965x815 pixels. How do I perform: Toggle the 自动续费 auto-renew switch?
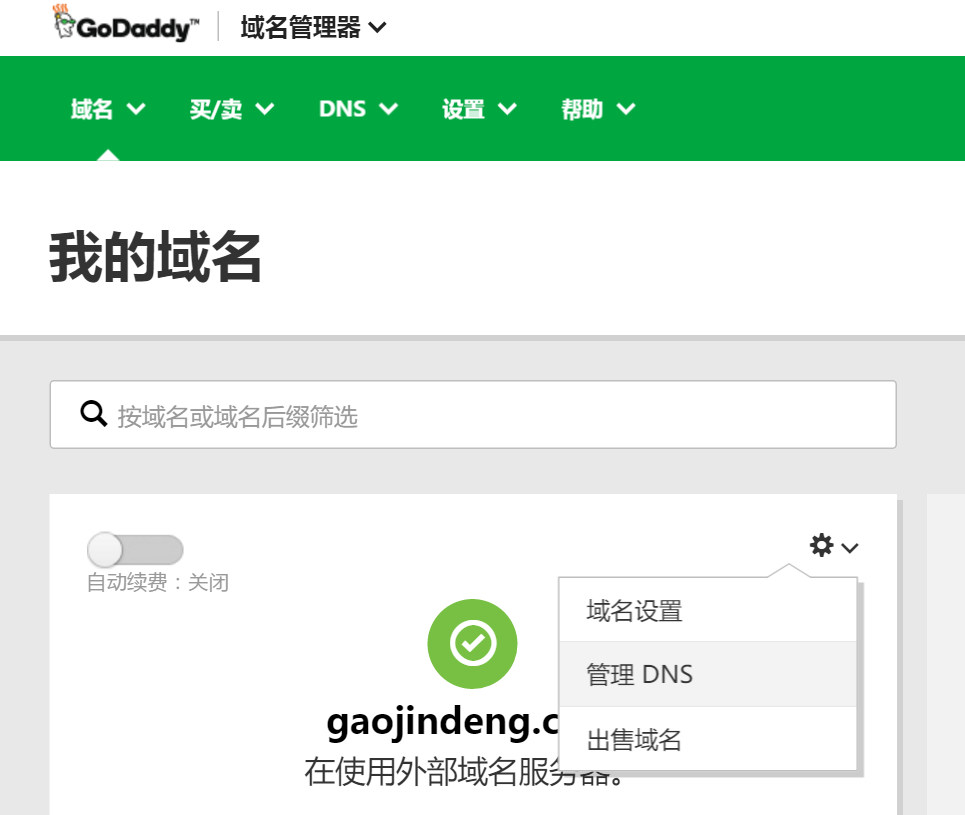[135, 550]
